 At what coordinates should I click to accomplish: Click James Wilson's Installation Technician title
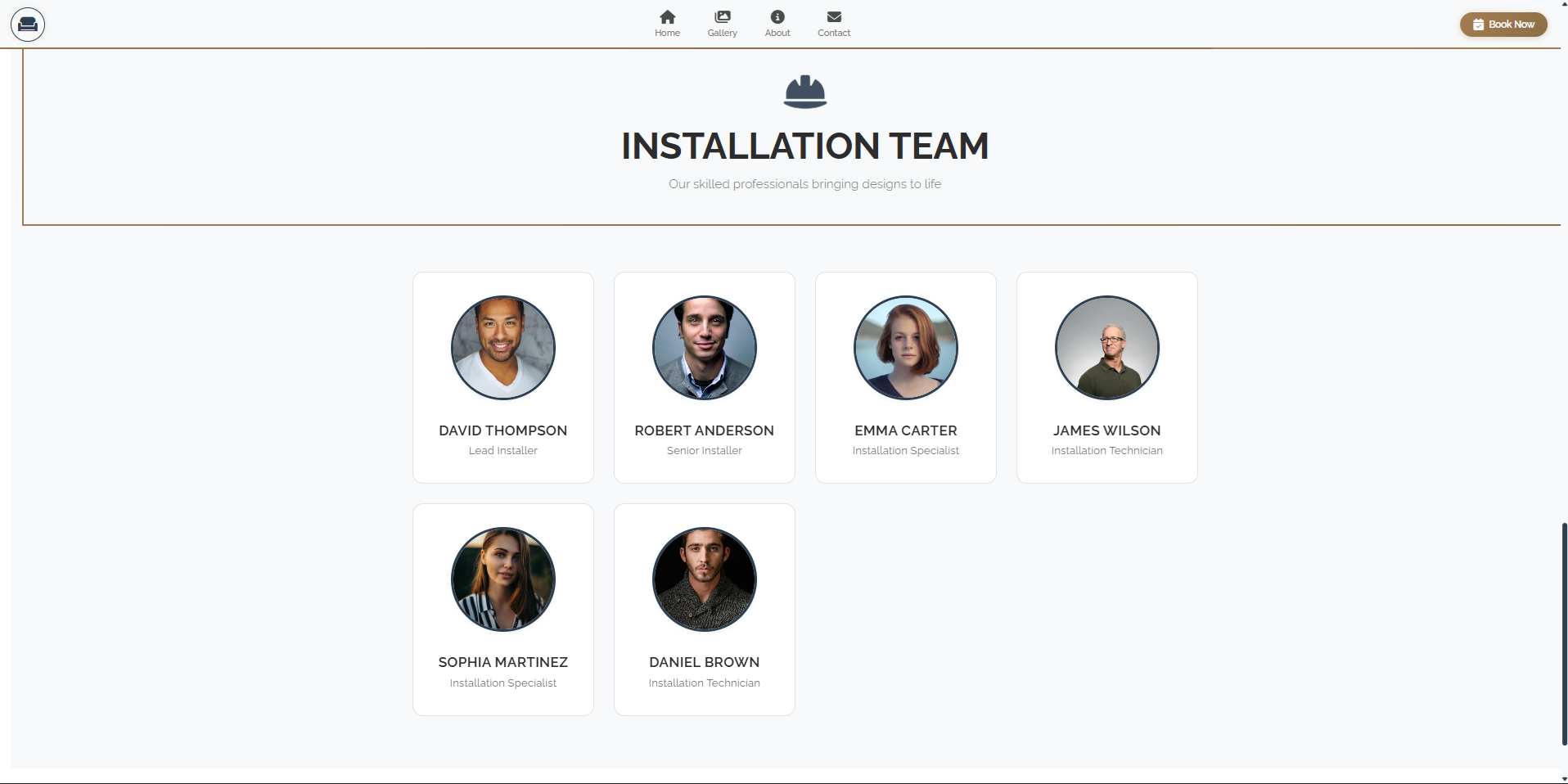click(x=1107, y=451)
